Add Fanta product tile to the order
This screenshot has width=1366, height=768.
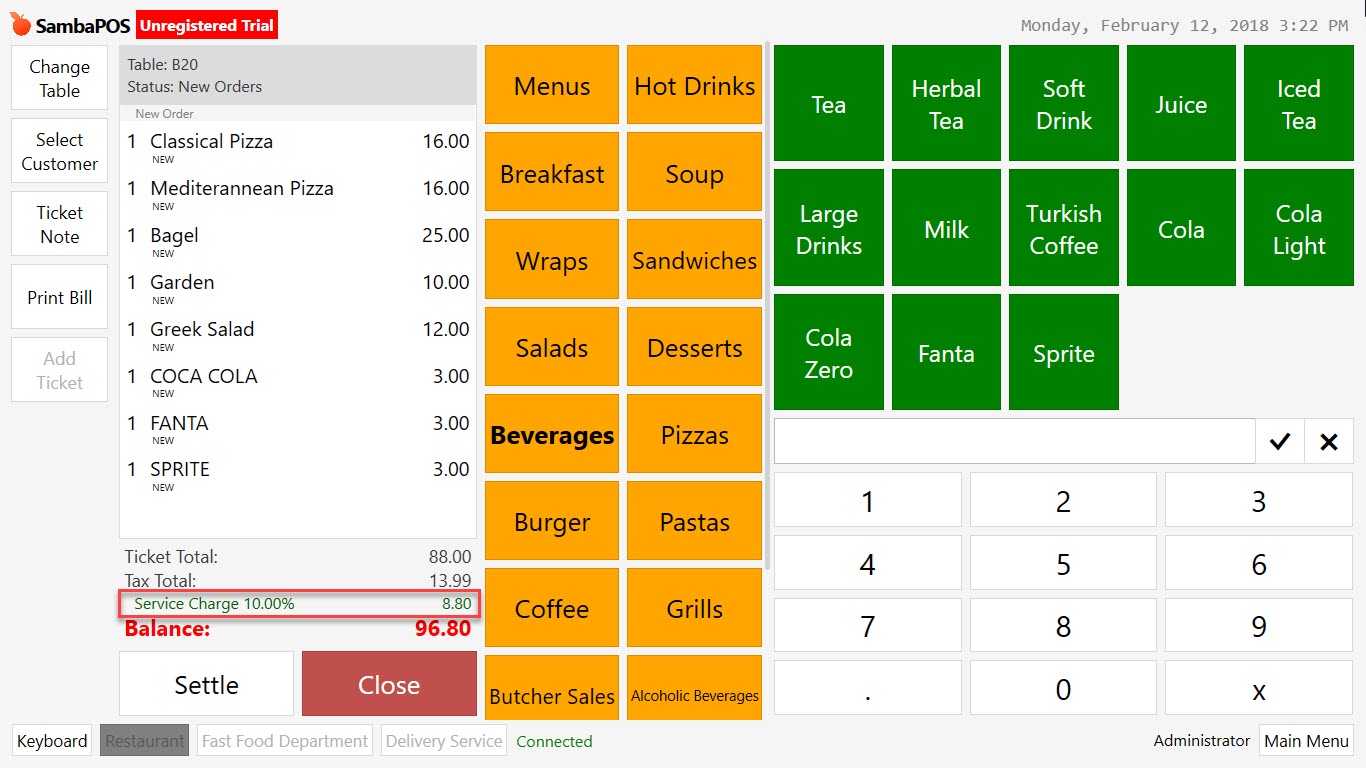(x=946, y=352)
